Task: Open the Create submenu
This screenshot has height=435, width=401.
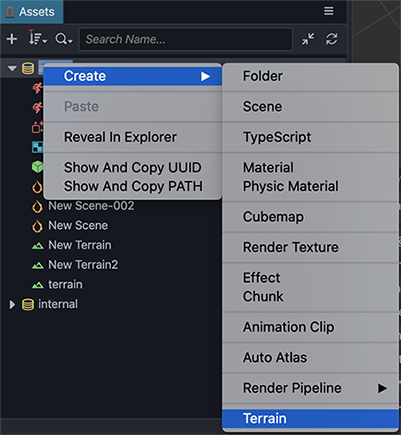Action: [133, 76]
